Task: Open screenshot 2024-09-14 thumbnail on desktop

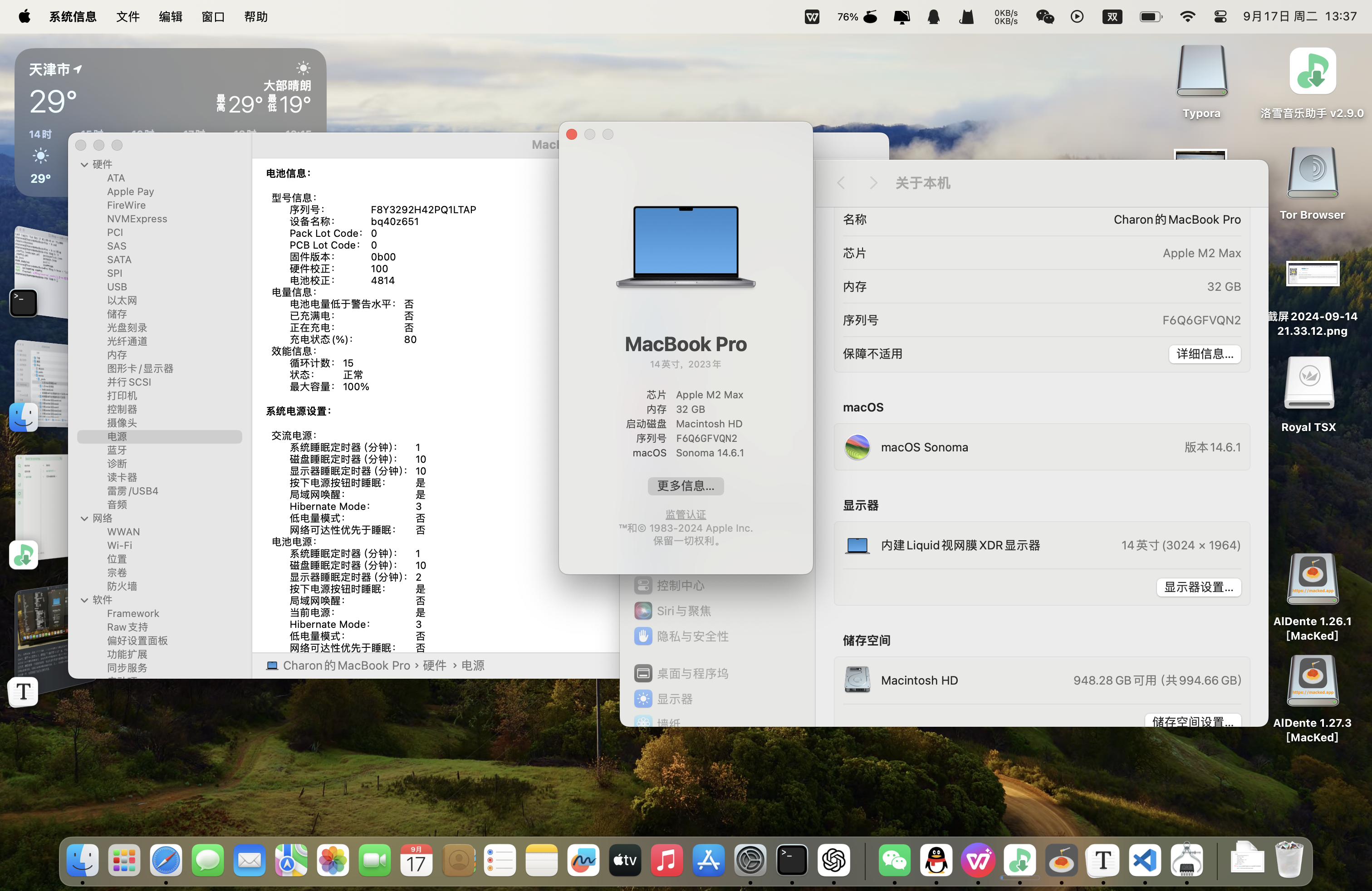Action: pyautogui.click(x=1312, y=274)
